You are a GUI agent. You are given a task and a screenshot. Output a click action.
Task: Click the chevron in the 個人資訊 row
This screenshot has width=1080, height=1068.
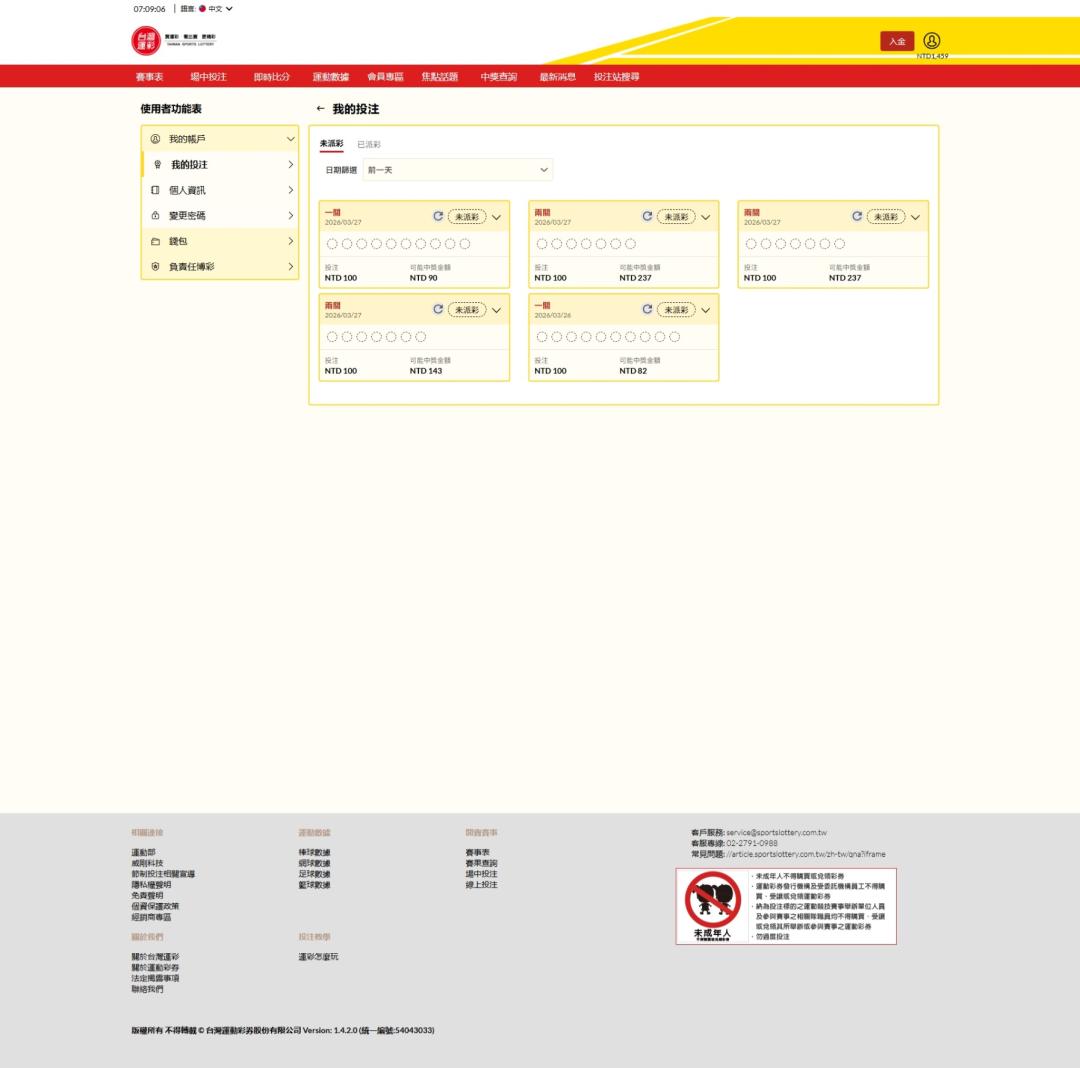(291, 190)
